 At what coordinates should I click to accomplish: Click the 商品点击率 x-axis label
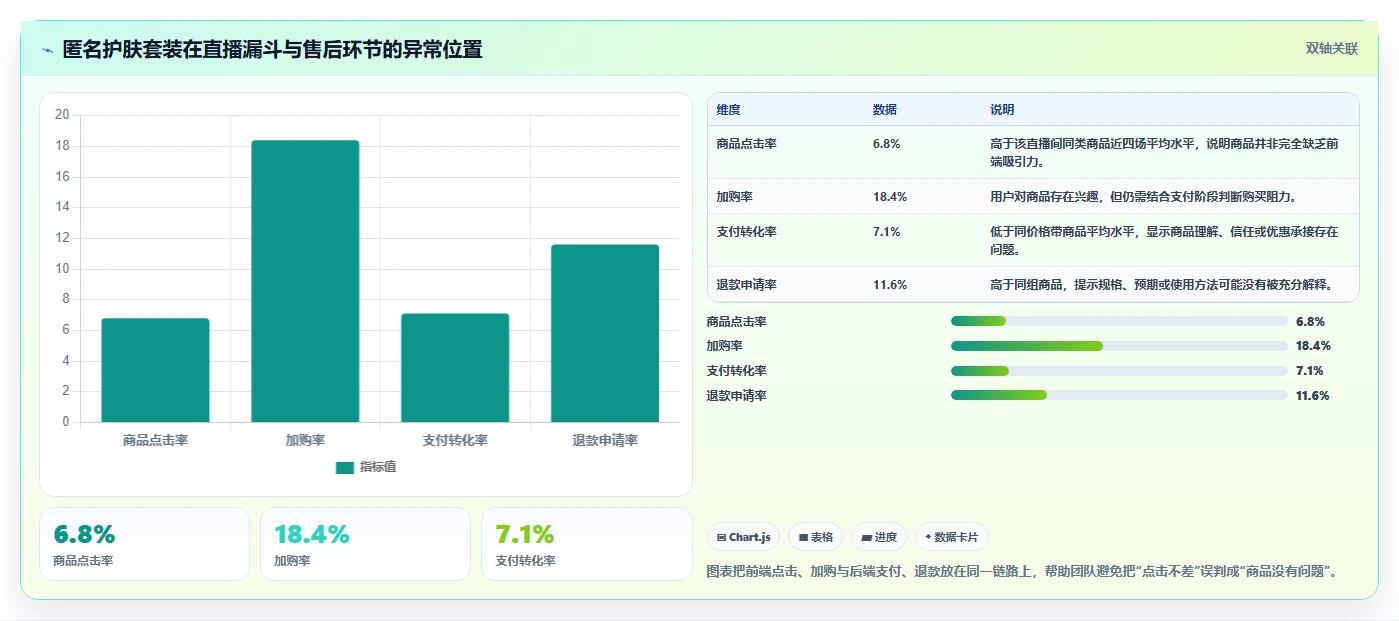click(155, 440)
